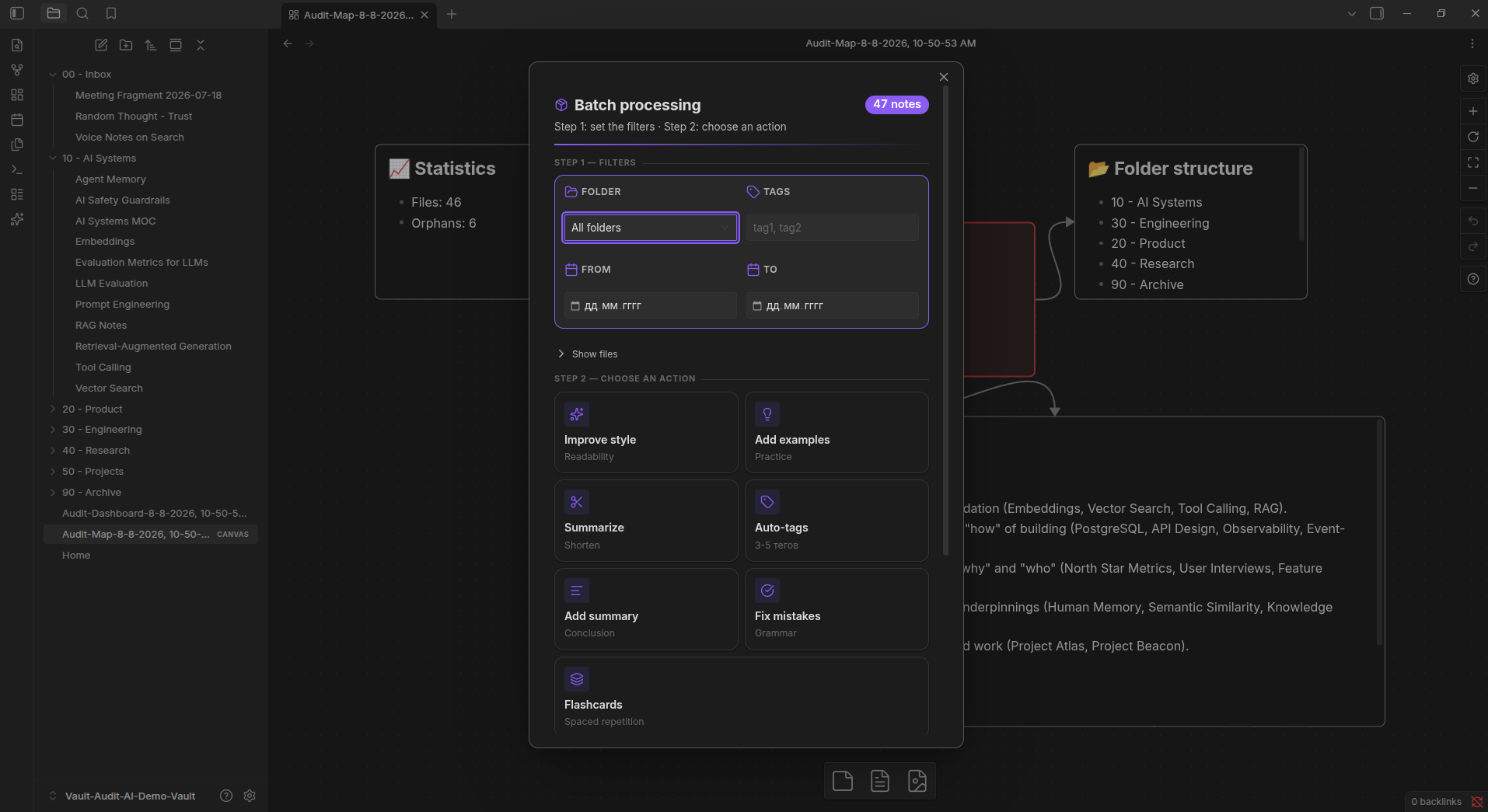The height and width of the screenshot is (812, 1488).
Task: Open the vault switcher Vault-Audit-AI-Demo-Vault
Action: (x=123, y=796)
